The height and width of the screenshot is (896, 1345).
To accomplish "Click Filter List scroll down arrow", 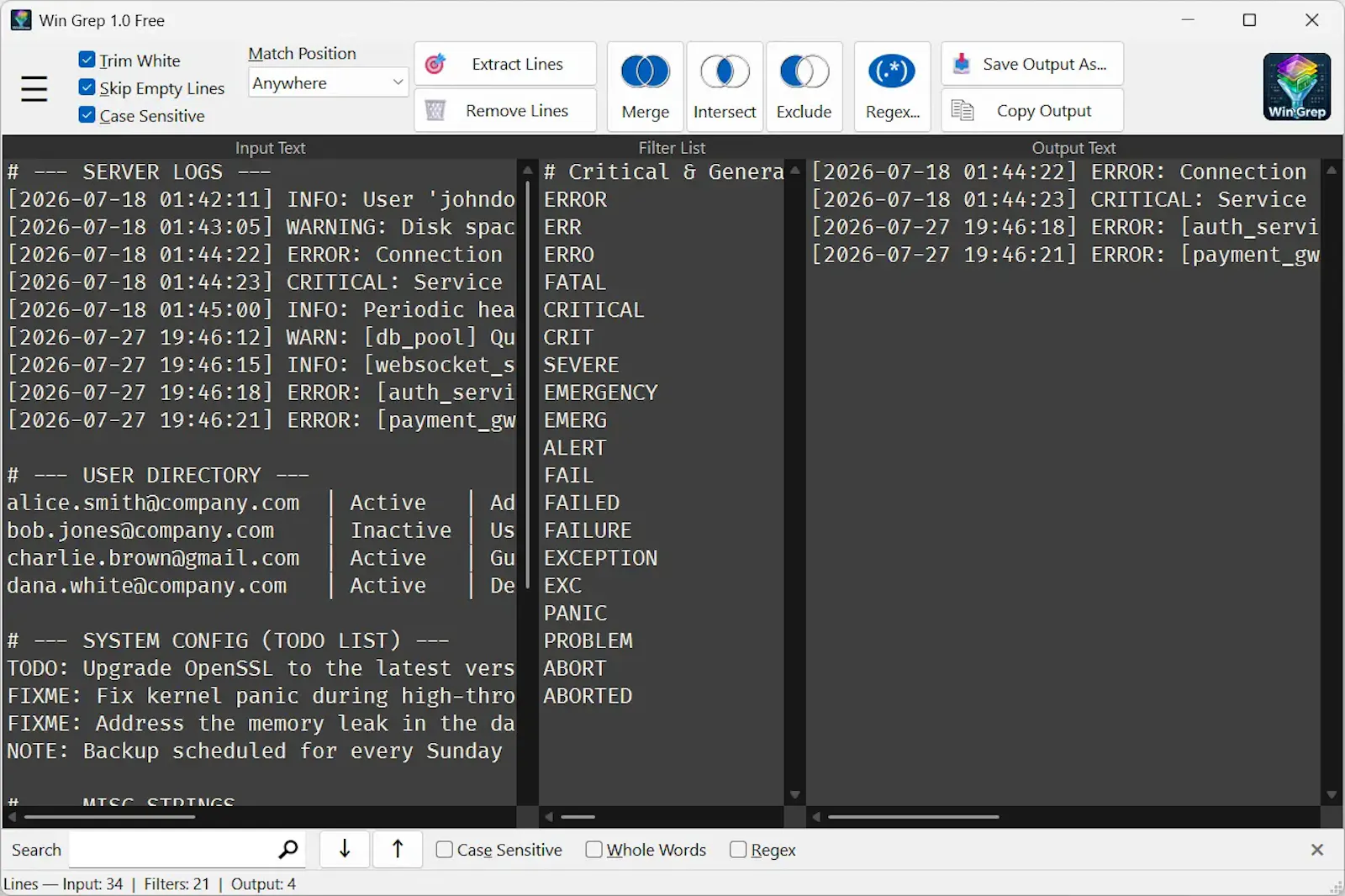I will [794, 795].
